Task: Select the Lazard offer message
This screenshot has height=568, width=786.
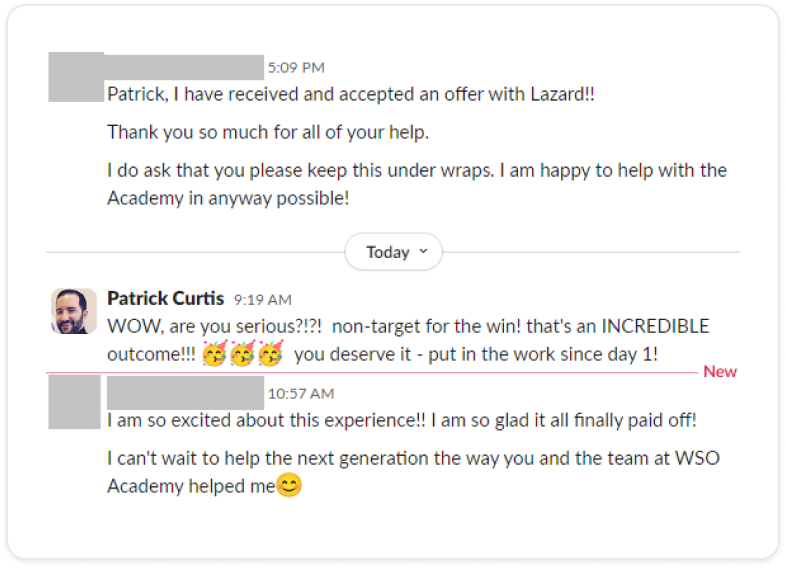Action: (351, 94)
